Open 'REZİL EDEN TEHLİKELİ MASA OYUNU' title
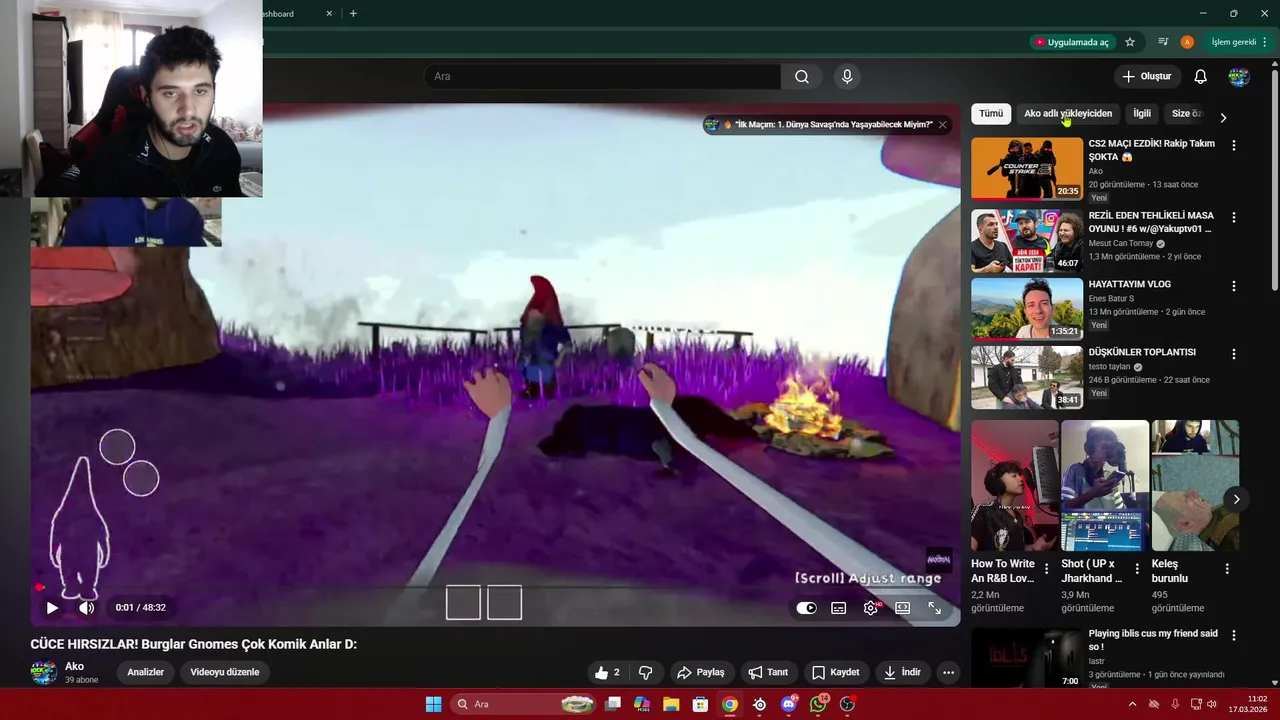The width and height of the screenshot is (1280, 720). pos(1151,222)
